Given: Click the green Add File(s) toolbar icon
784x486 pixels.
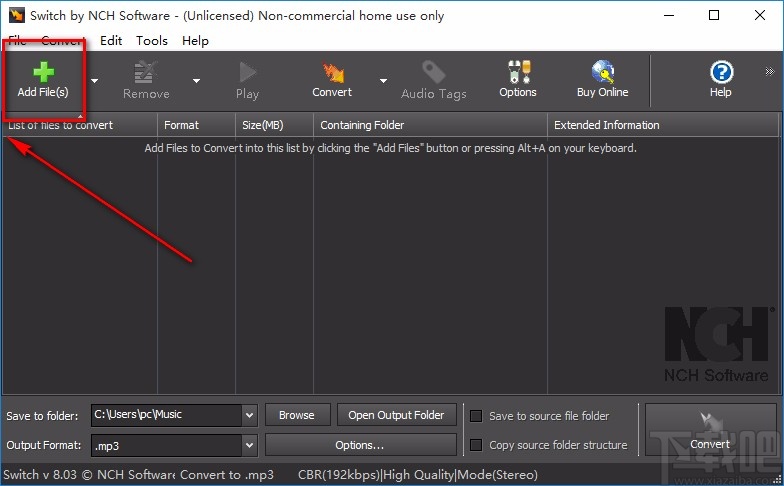Looking at the screenshot, I should click(x=44, y=72).
